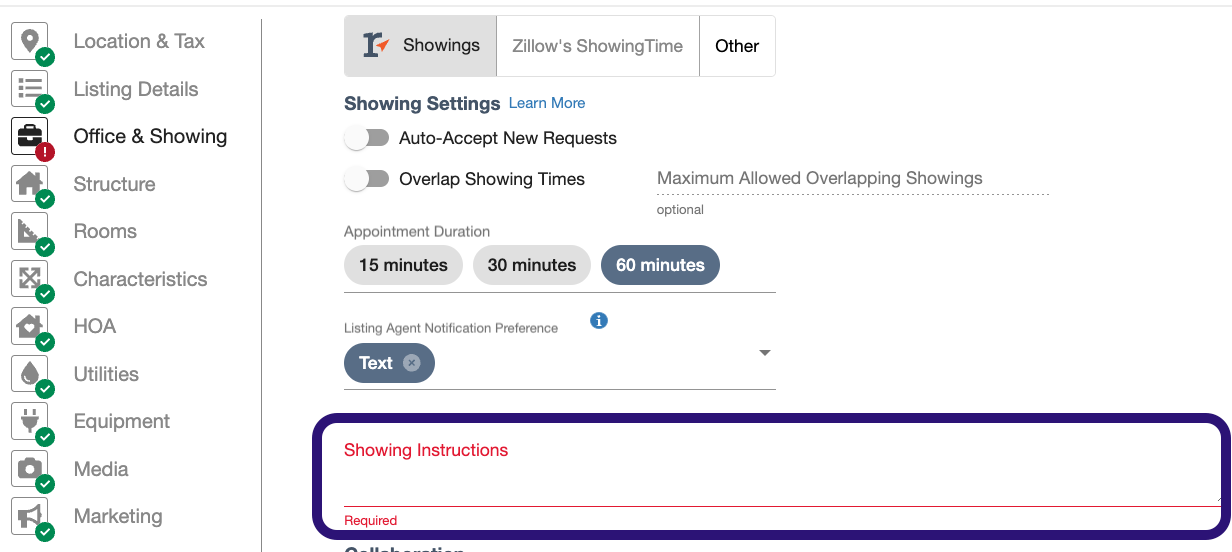This screenshot has width=1232, height=552.
Task: Expand Listing Agent Notification Preference dropdown
Action: point(765,353)
